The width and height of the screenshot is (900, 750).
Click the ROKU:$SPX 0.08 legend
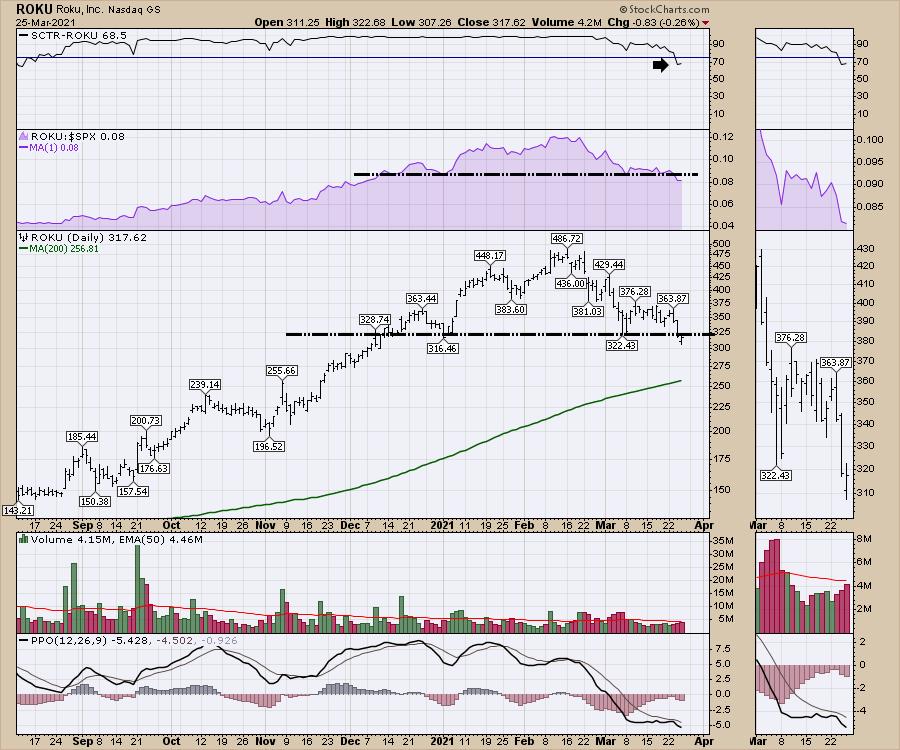tap(72, 136)
